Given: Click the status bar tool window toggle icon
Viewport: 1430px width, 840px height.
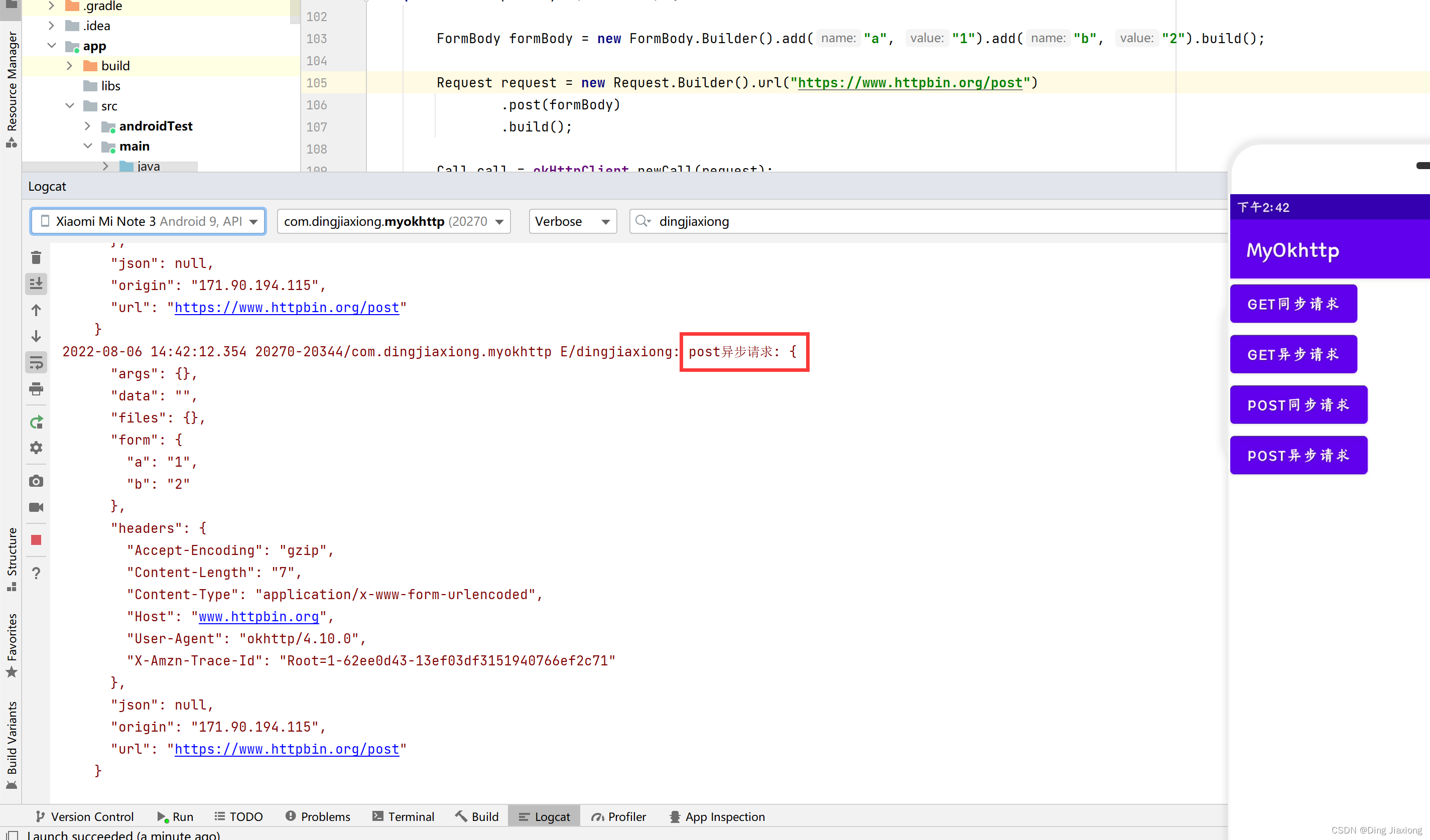Looking at the screenshot, I should tap(13, 835).
